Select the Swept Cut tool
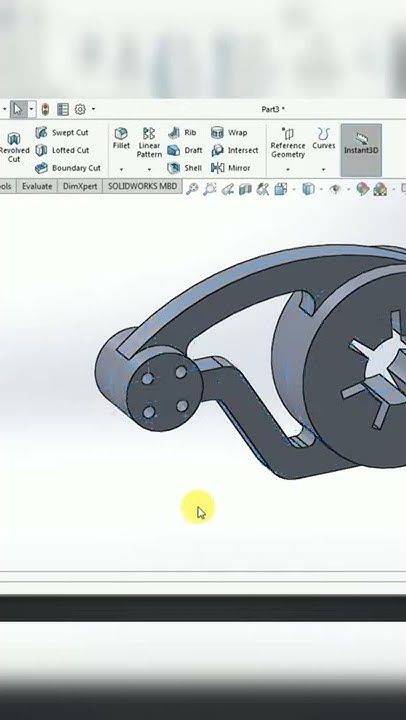This screenshot has width=406, height=720. click(62, 133)
